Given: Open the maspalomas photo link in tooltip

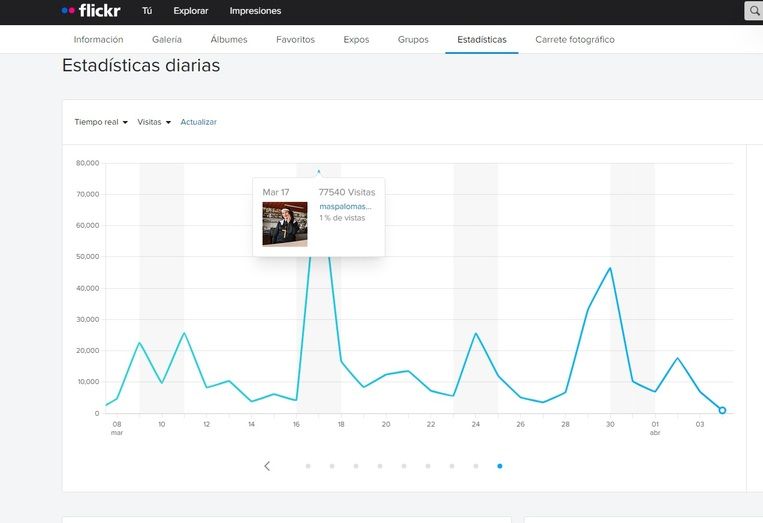Looking at the screenshot, I should 345,206.
